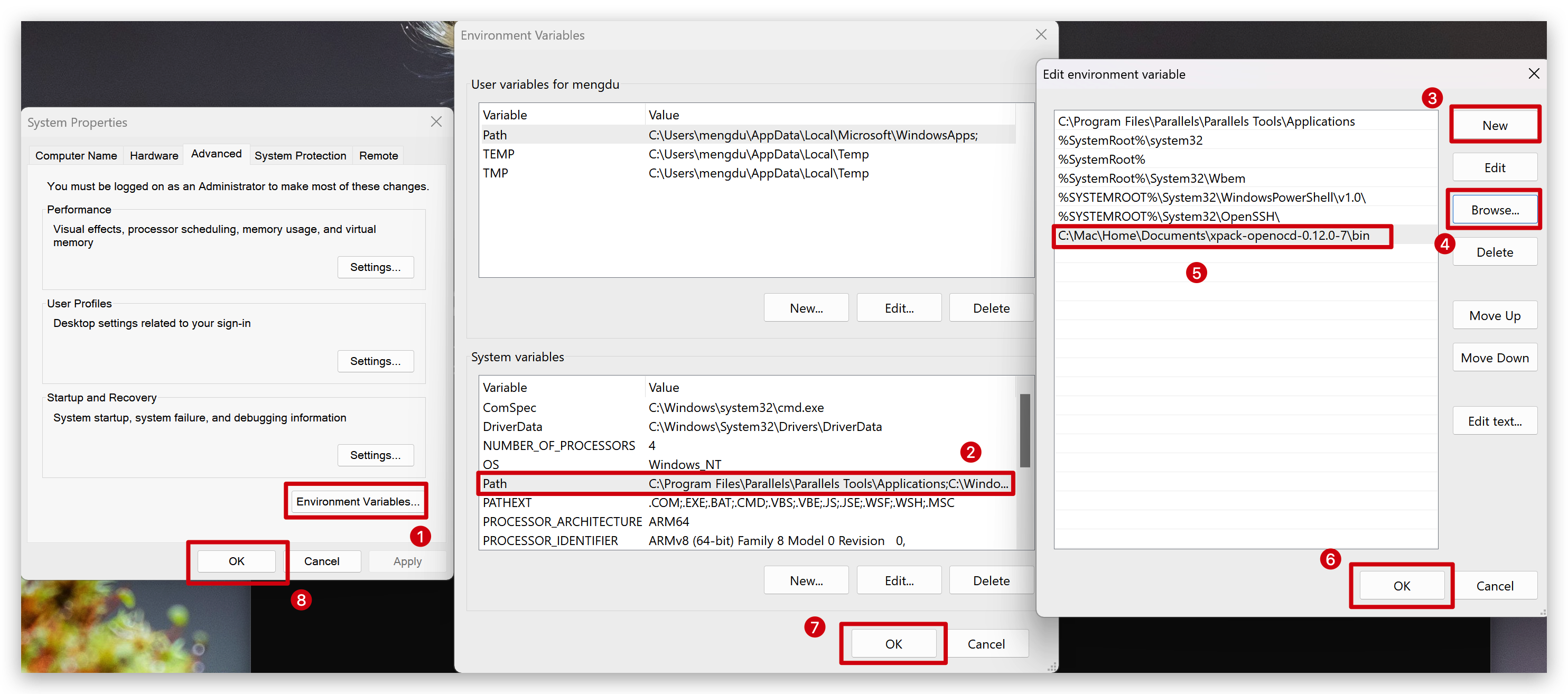
Task: Open the Computer Name tab
Action: [76, 155]
